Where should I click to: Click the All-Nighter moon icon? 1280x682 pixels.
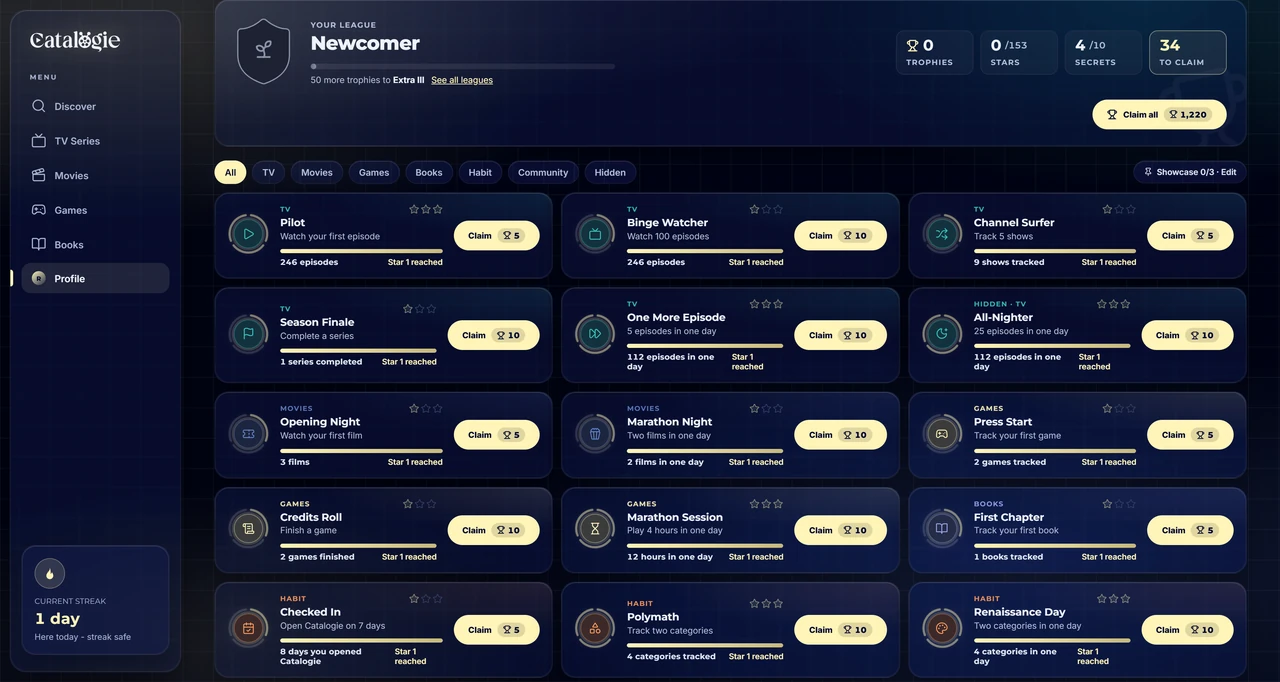click(942, 334)
